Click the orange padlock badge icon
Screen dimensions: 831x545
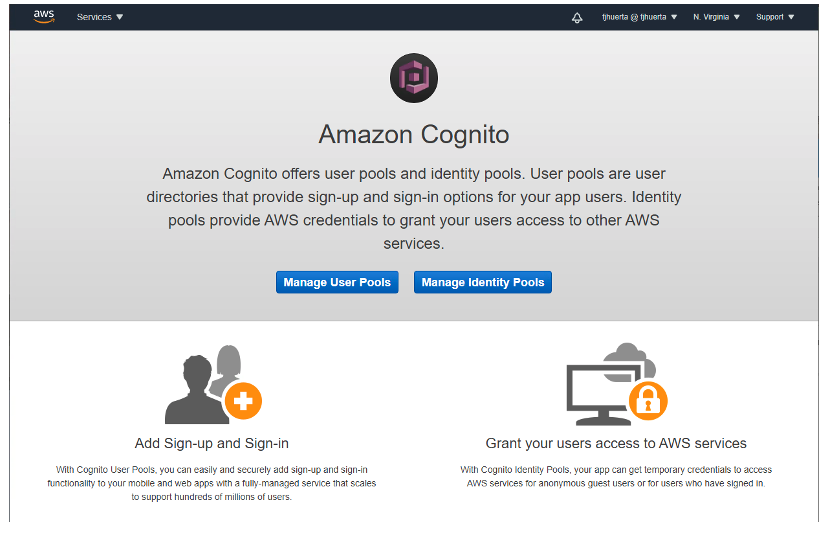tap(648, 400)
